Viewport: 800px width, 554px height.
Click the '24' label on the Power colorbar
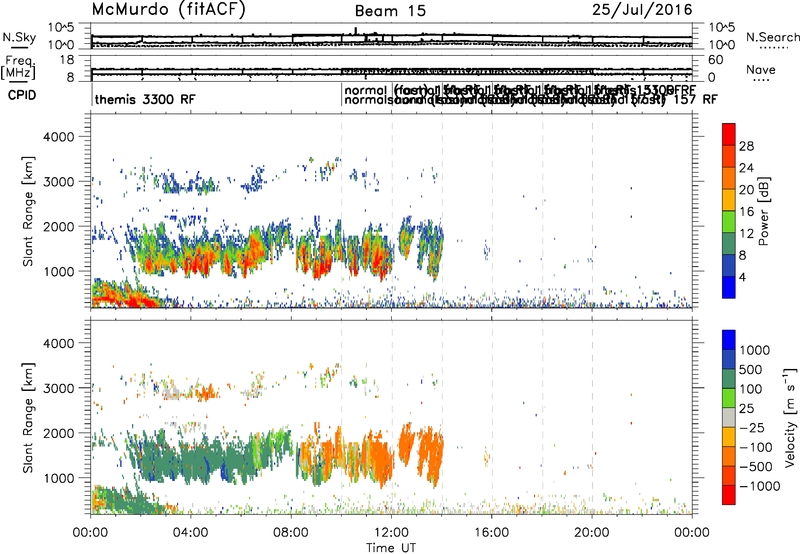pyautogui.click(x=746, y=168)
